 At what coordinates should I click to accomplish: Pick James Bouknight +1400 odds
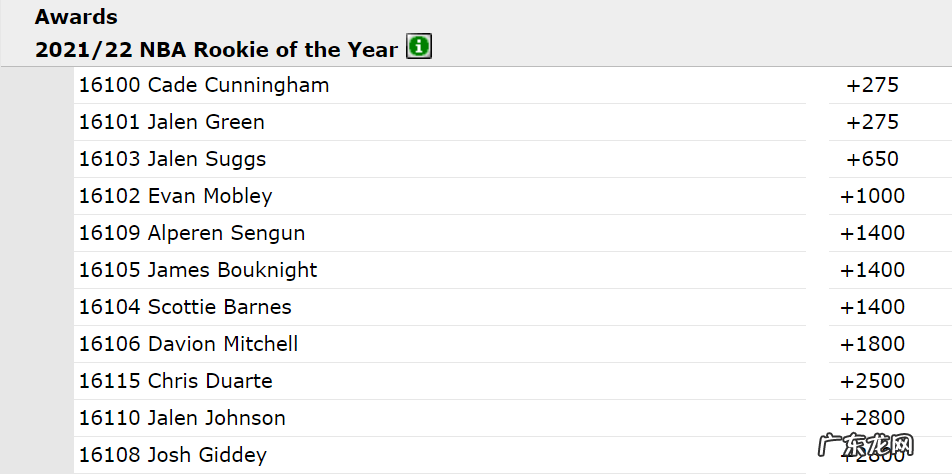[x=872, y=270]
